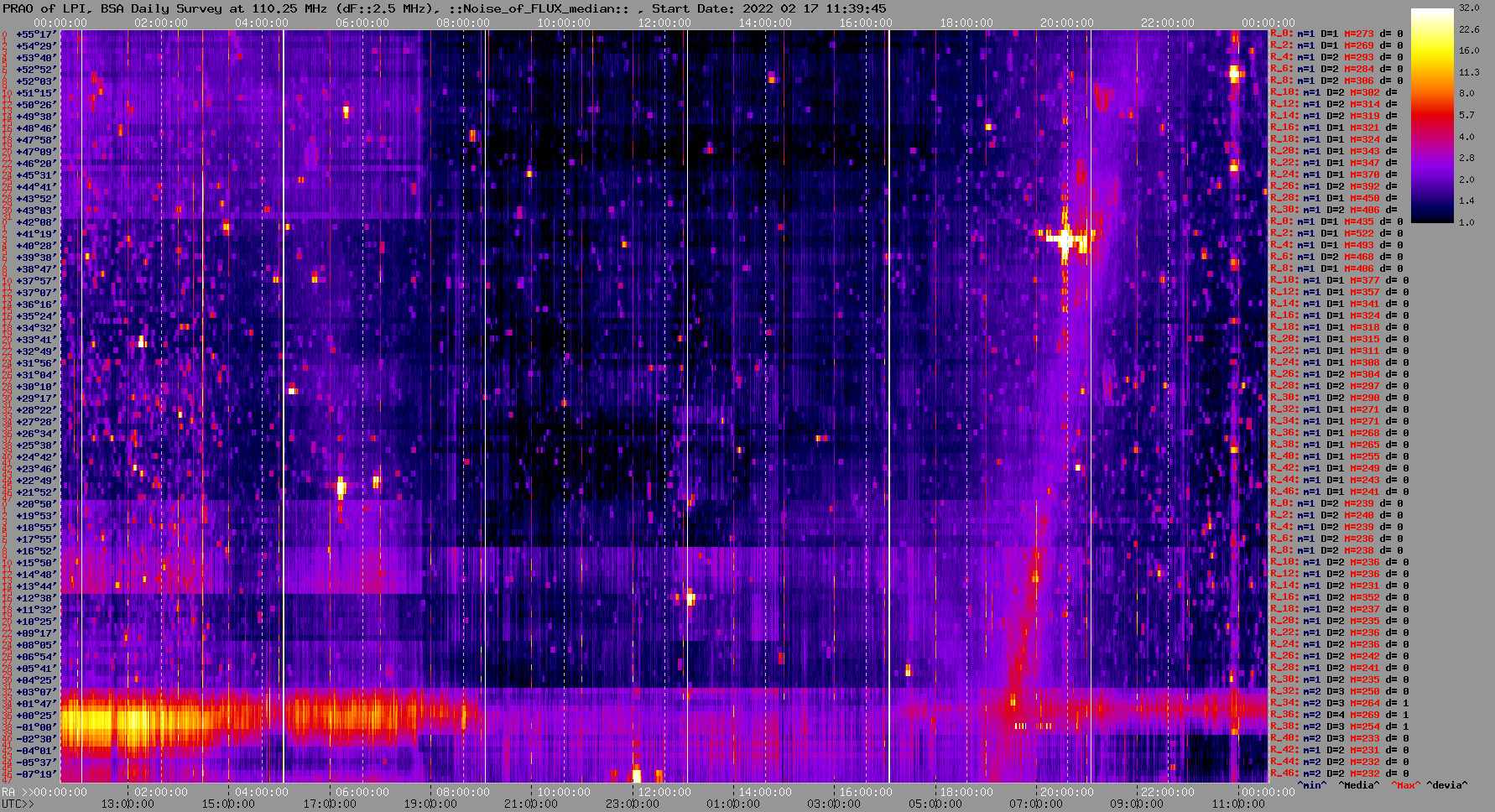Screen dimensions: 1495x812
Task: Click the +16°52' declination label
Action: (x=35, y=551)
